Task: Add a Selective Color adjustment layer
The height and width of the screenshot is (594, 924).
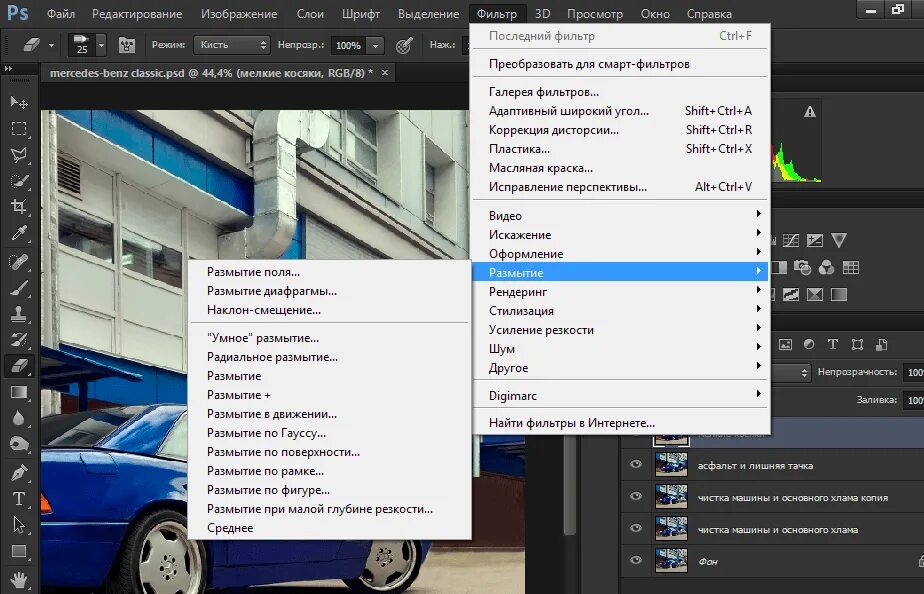Action: coord(814,293)
